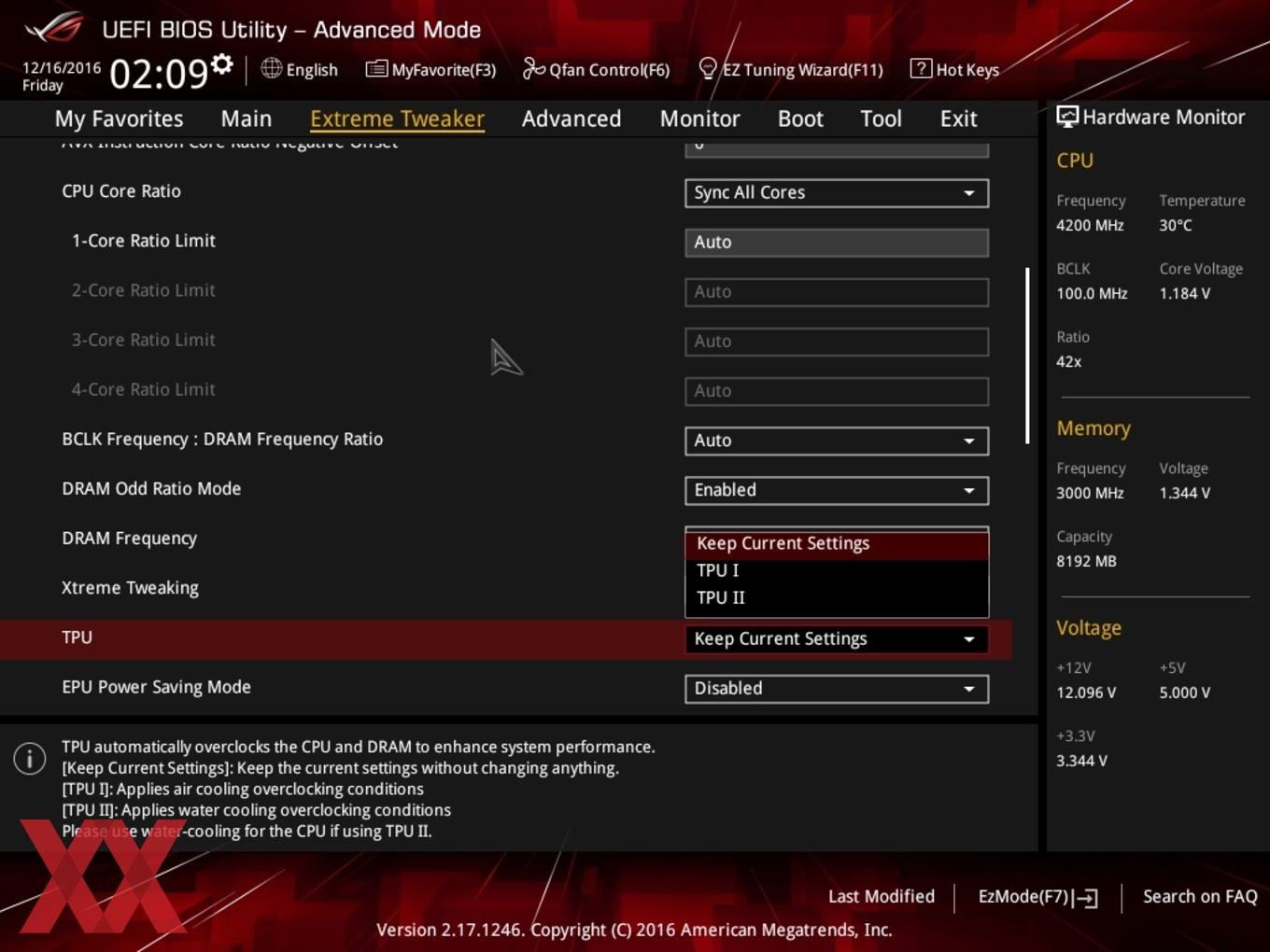The image size is (1270, 952).
Task: Click the 4-Core Ratio Limit field
Action: click(837, 391)
